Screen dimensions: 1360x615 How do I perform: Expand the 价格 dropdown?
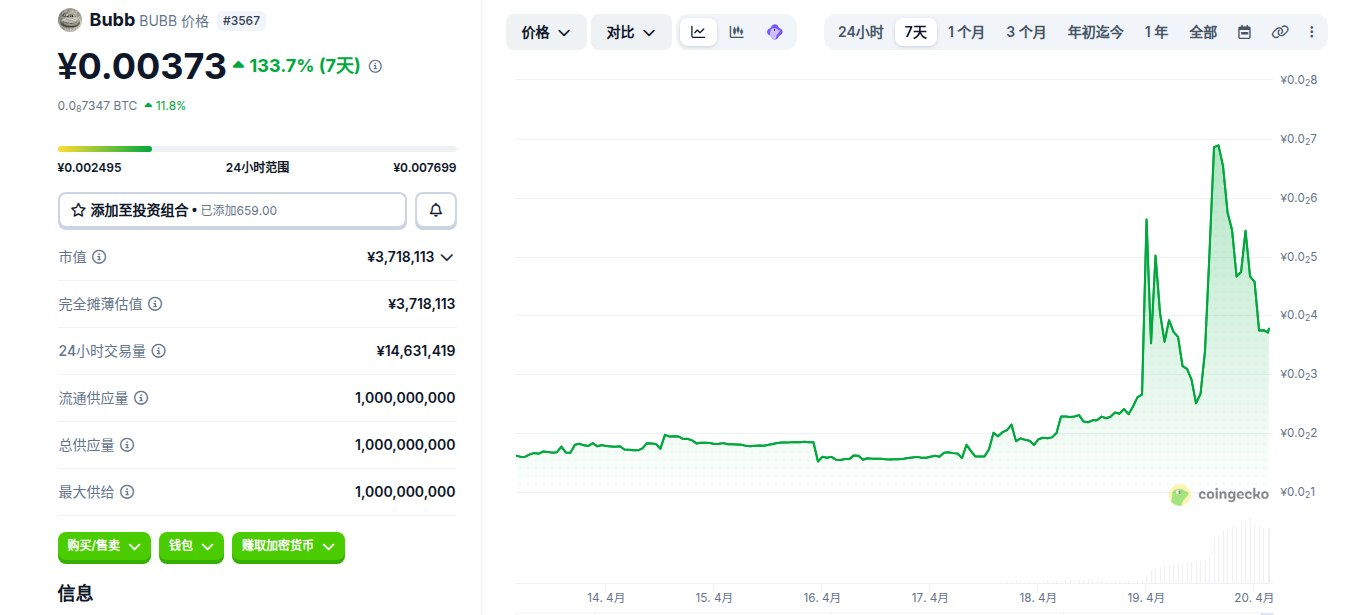(546, 32)
